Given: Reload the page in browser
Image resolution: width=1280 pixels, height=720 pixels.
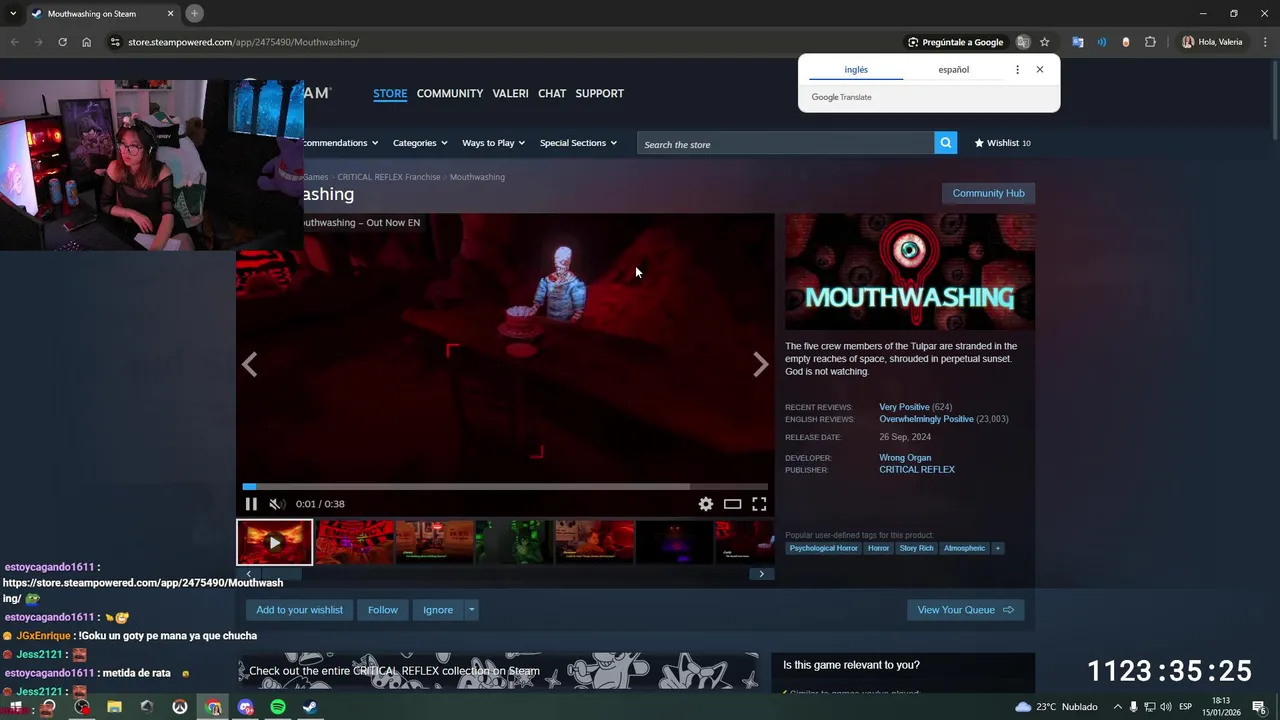Looking at the screenshot, I should pyautogui.click(x=62, y=42).
